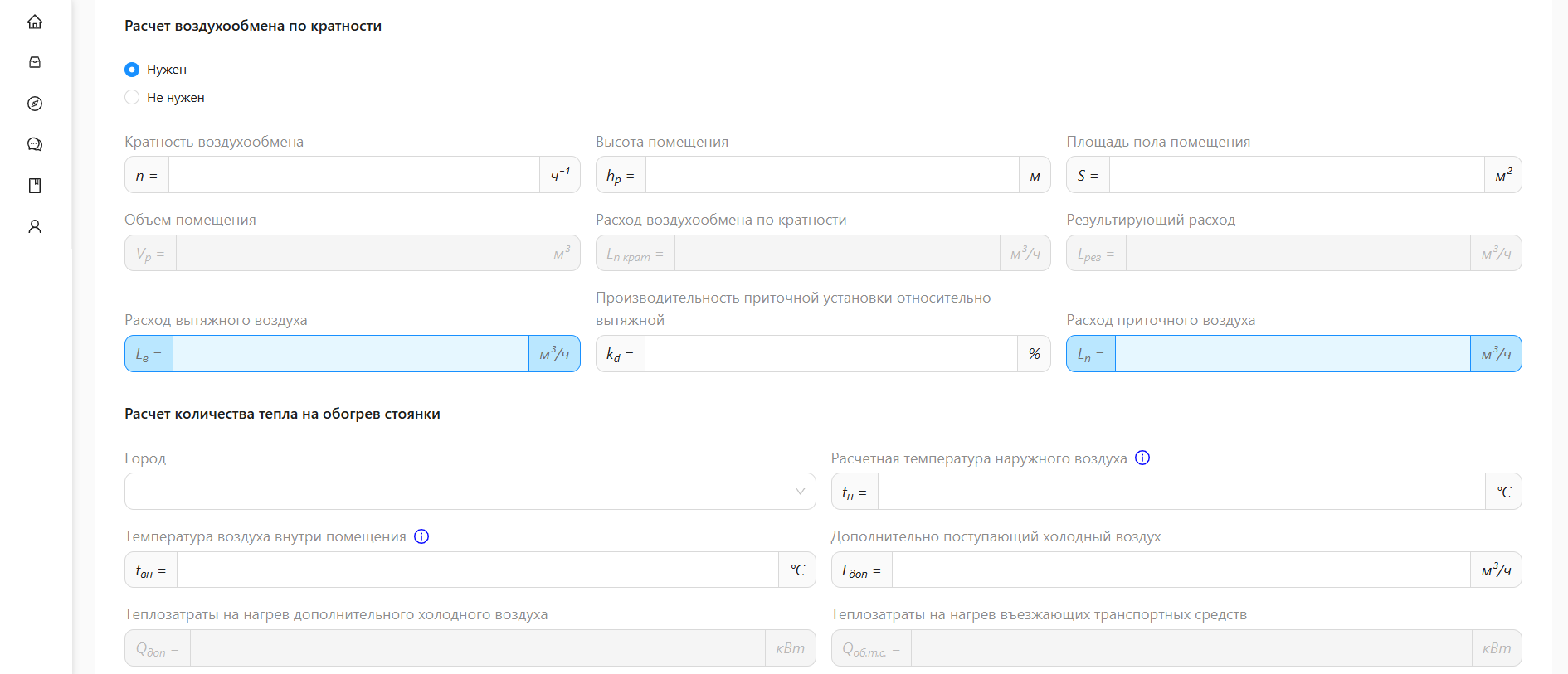The height and width of the screenshot is (674, 1568).
Task: Expand city list via chevron arrow
Action: (x=800, y=492)
